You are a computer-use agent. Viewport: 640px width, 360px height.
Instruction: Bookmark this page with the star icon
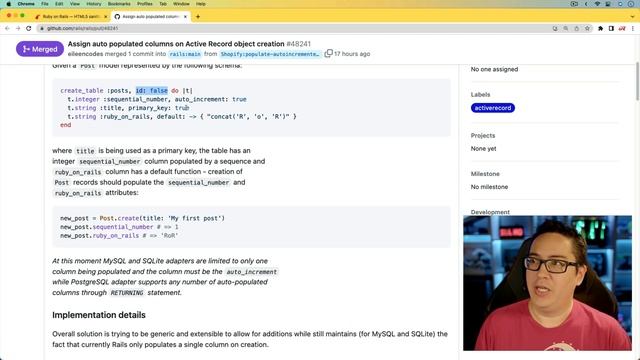click(x=587, y=28)
